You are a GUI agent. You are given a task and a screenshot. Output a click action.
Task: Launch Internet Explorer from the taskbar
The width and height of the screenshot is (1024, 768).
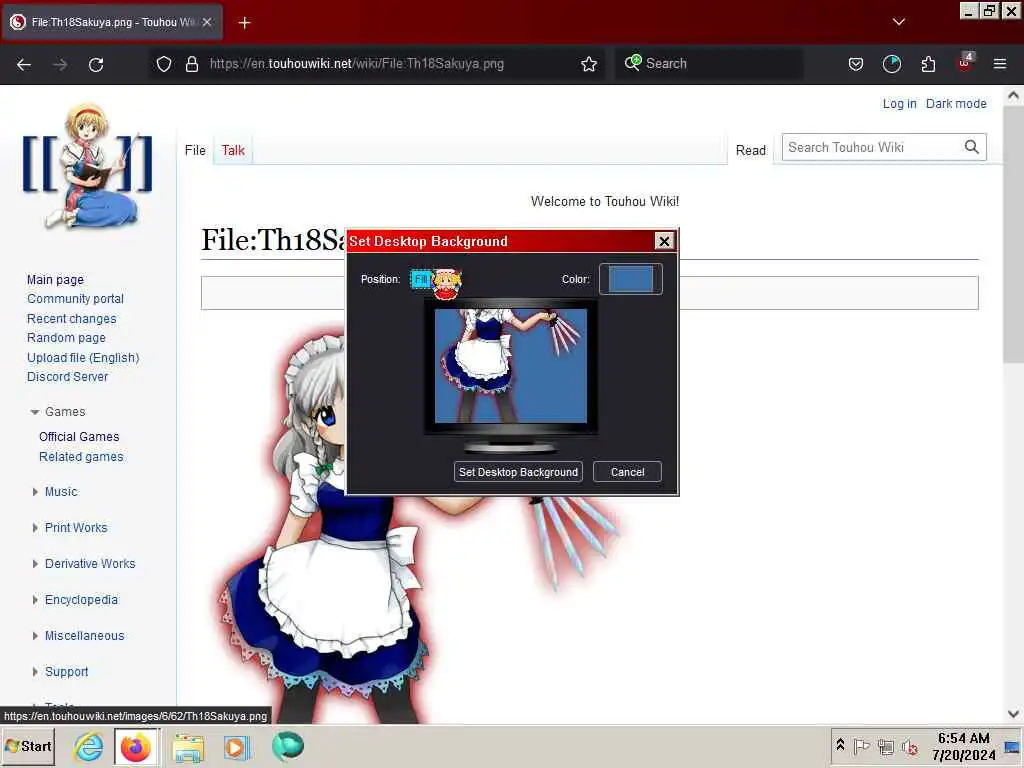[x=88, y=746]
